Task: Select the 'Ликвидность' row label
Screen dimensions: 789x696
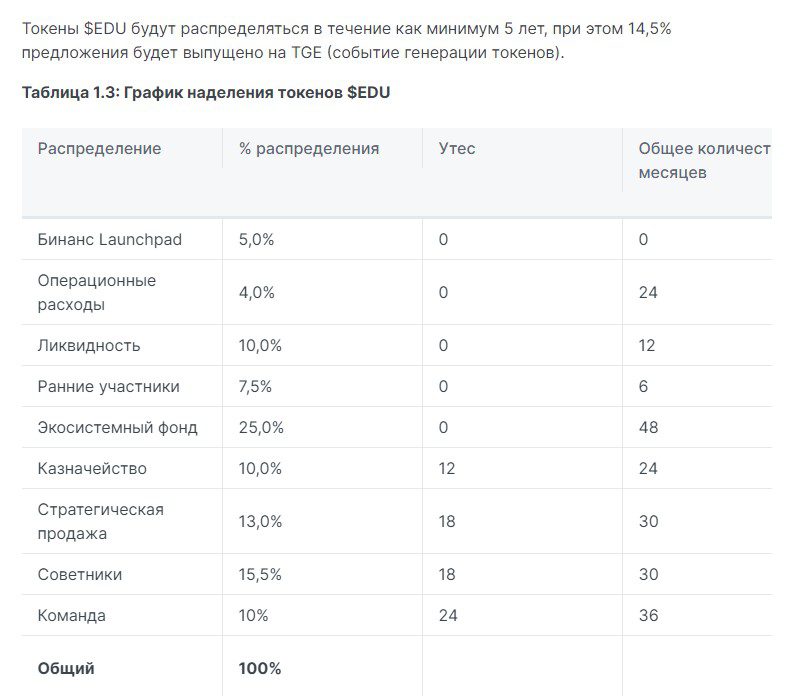Action: [89, 346]
